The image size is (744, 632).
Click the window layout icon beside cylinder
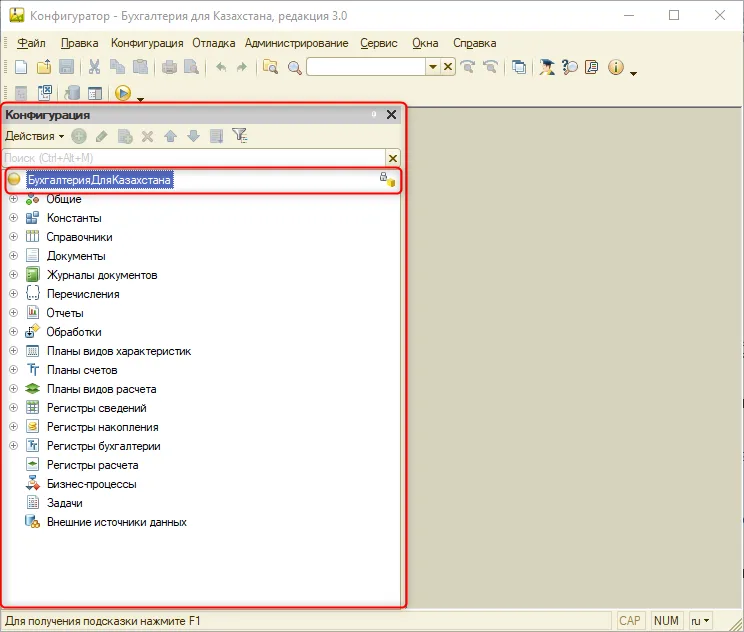[x=95, y=93]
